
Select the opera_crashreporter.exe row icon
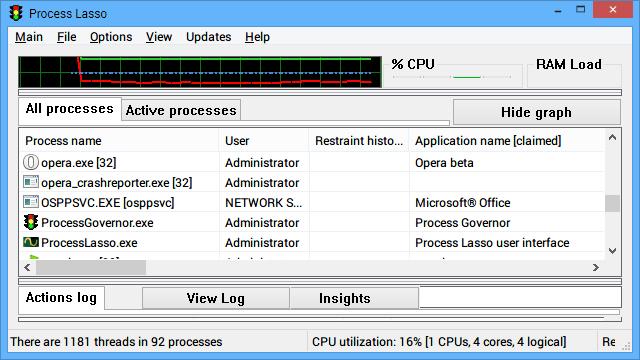[x=31, y=182]
